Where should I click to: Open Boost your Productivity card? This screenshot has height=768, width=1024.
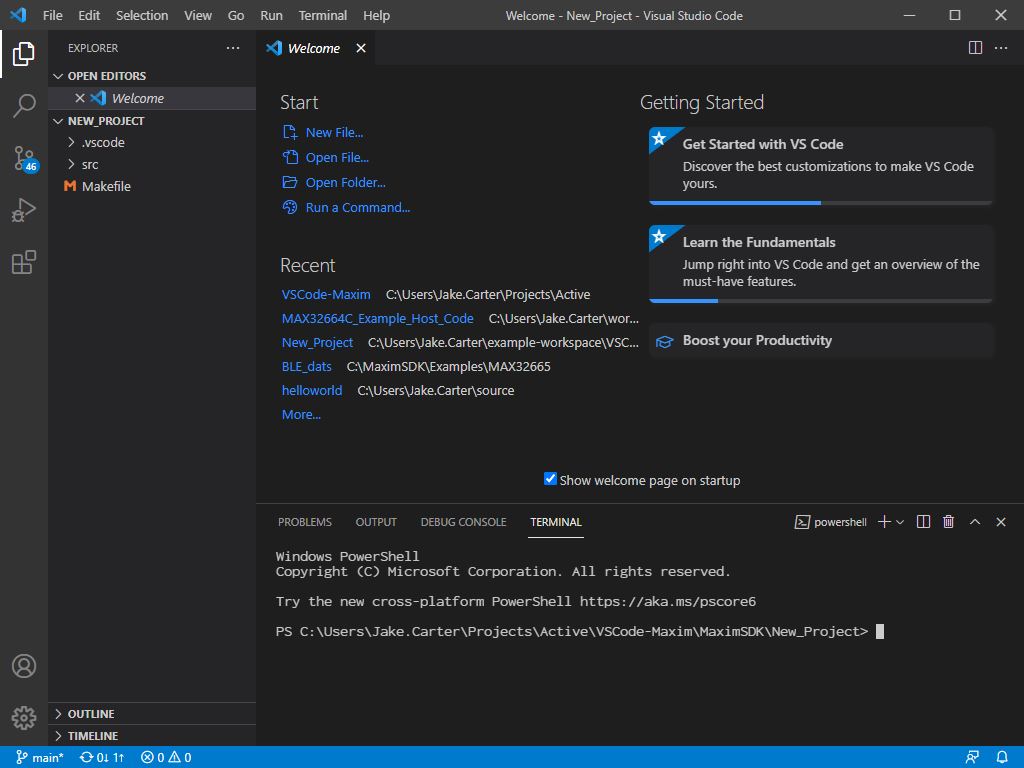[821, 340]
